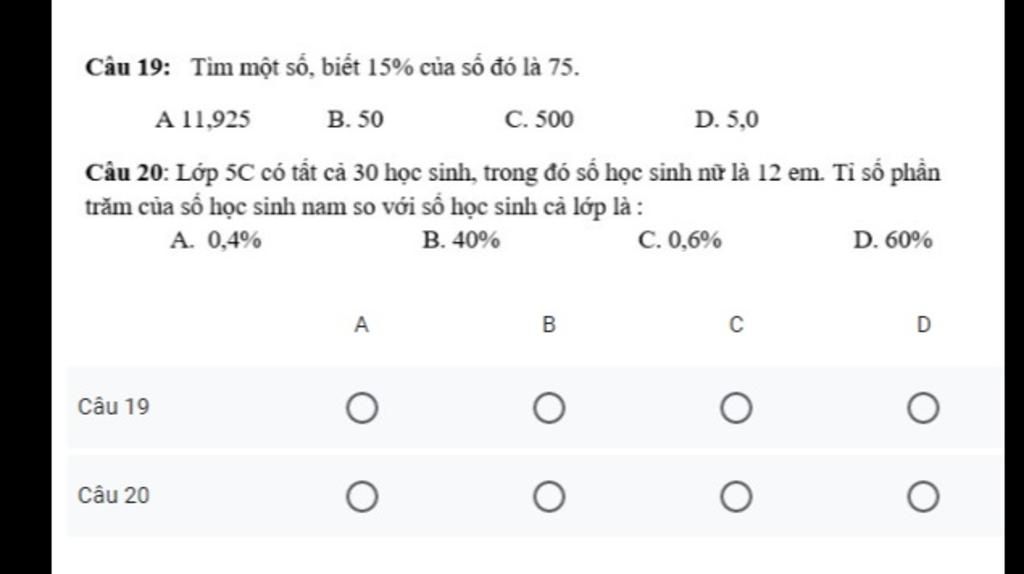Click the answer text "C. 500"
This screenshot has height=574, width=1024.
click(540, 121)
